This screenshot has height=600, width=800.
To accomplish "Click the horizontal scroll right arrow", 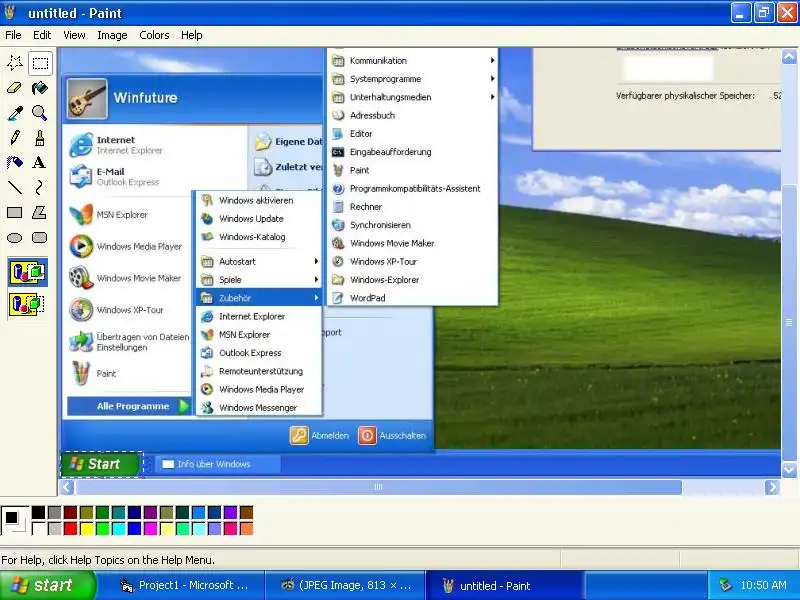I will click(x=772, y=487).
